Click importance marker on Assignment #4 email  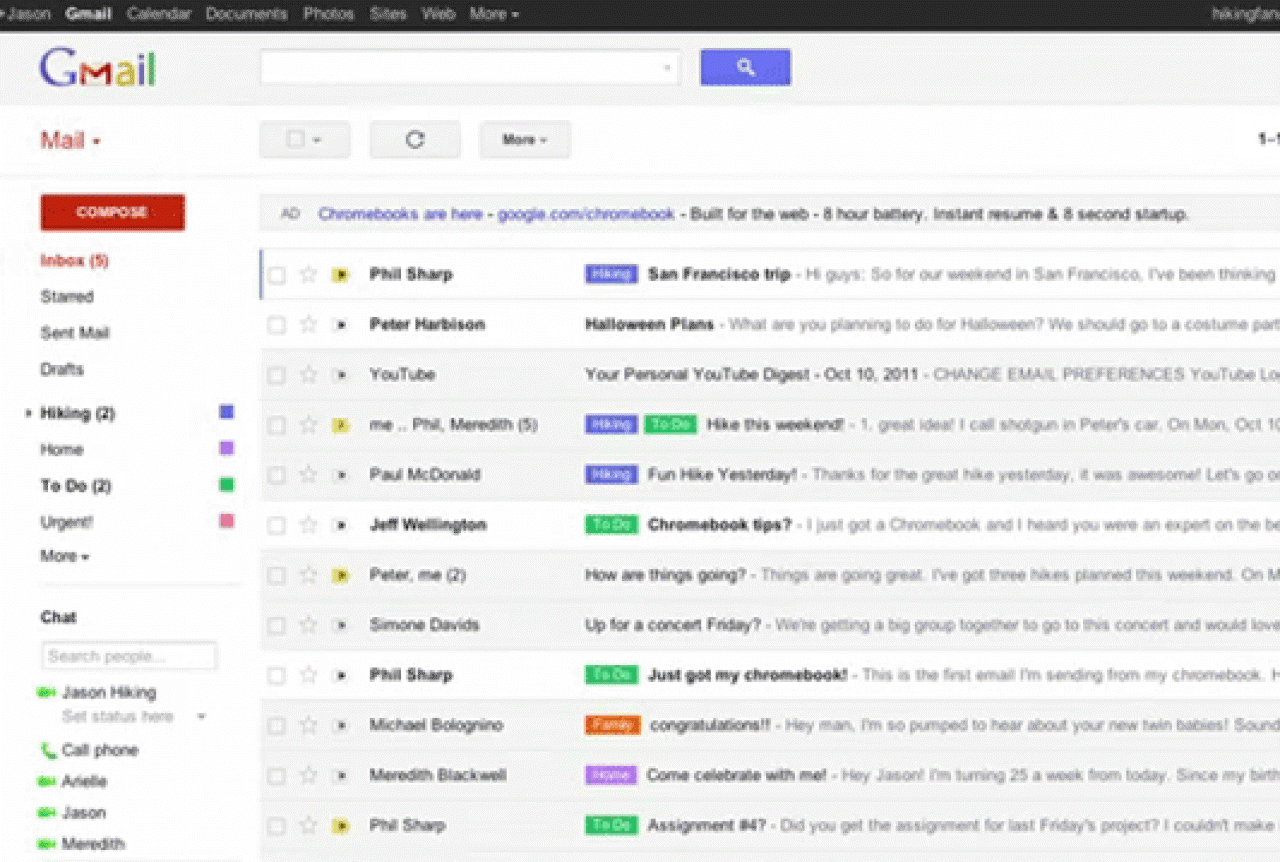tap(341, 826)
